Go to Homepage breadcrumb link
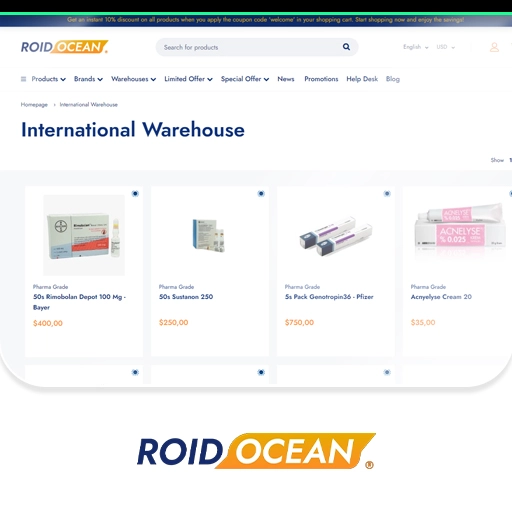Viewport: 512px width, 512px height. click(34, 105)
